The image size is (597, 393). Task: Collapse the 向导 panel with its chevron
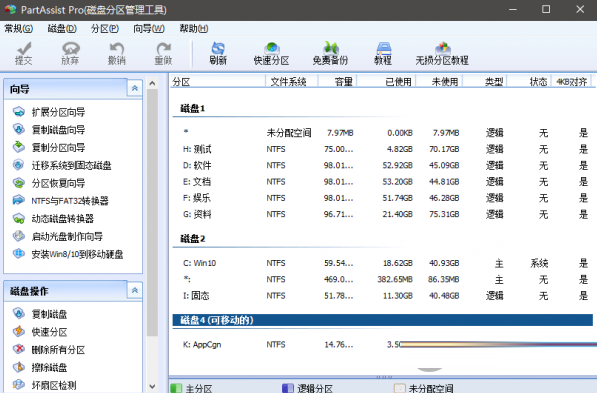134,88
